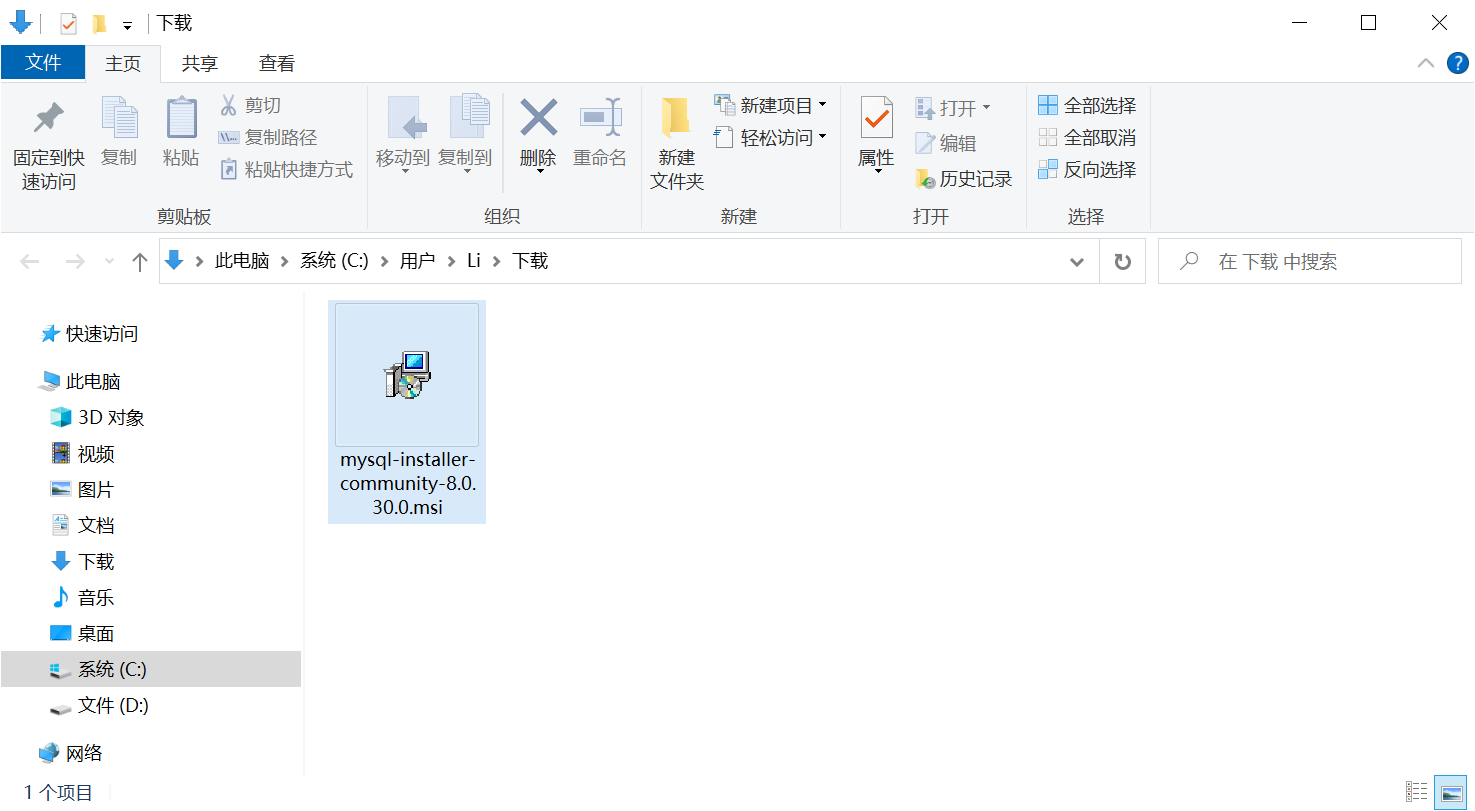Select mysql-installer-community-8.0.30.0.msi file
Screen dimensions: 1475x811
[407, 411]
